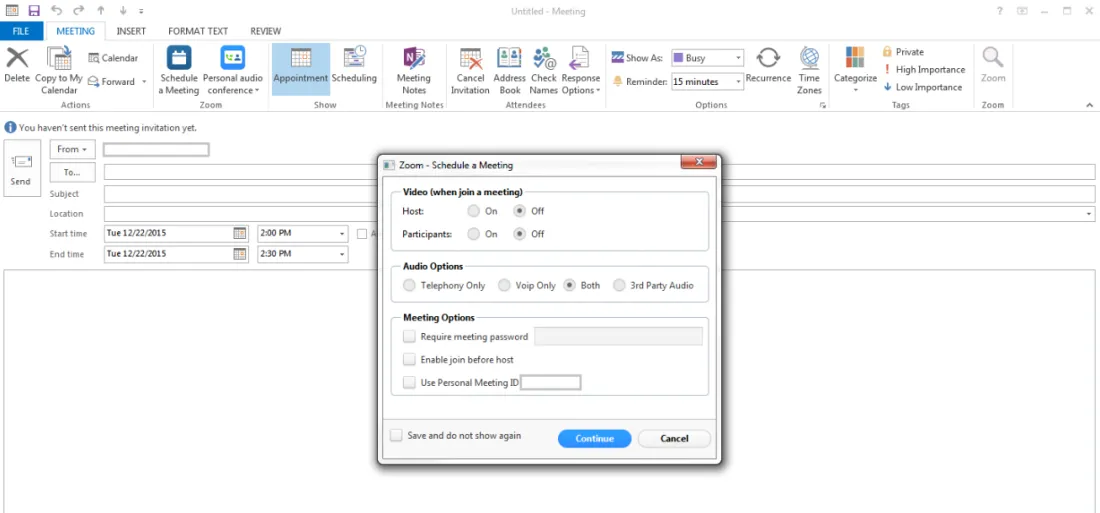Click Zoom Schedule a Meeting icon
This screenshot has width=1100, height=513.
(x=179, y=58)
